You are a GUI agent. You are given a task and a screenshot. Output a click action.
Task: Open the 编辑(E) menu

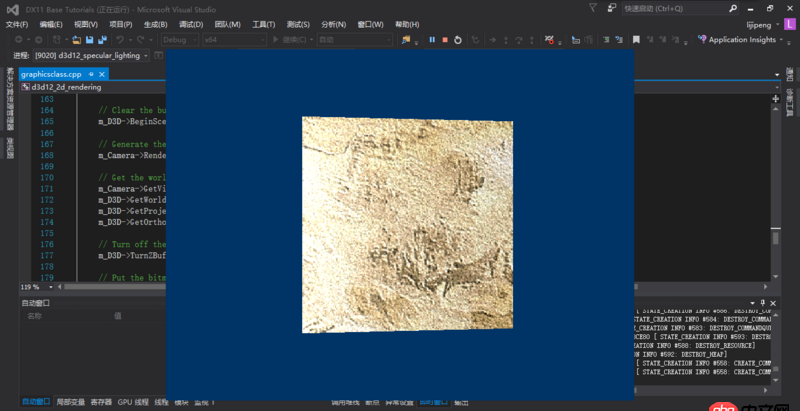point(51,24)
